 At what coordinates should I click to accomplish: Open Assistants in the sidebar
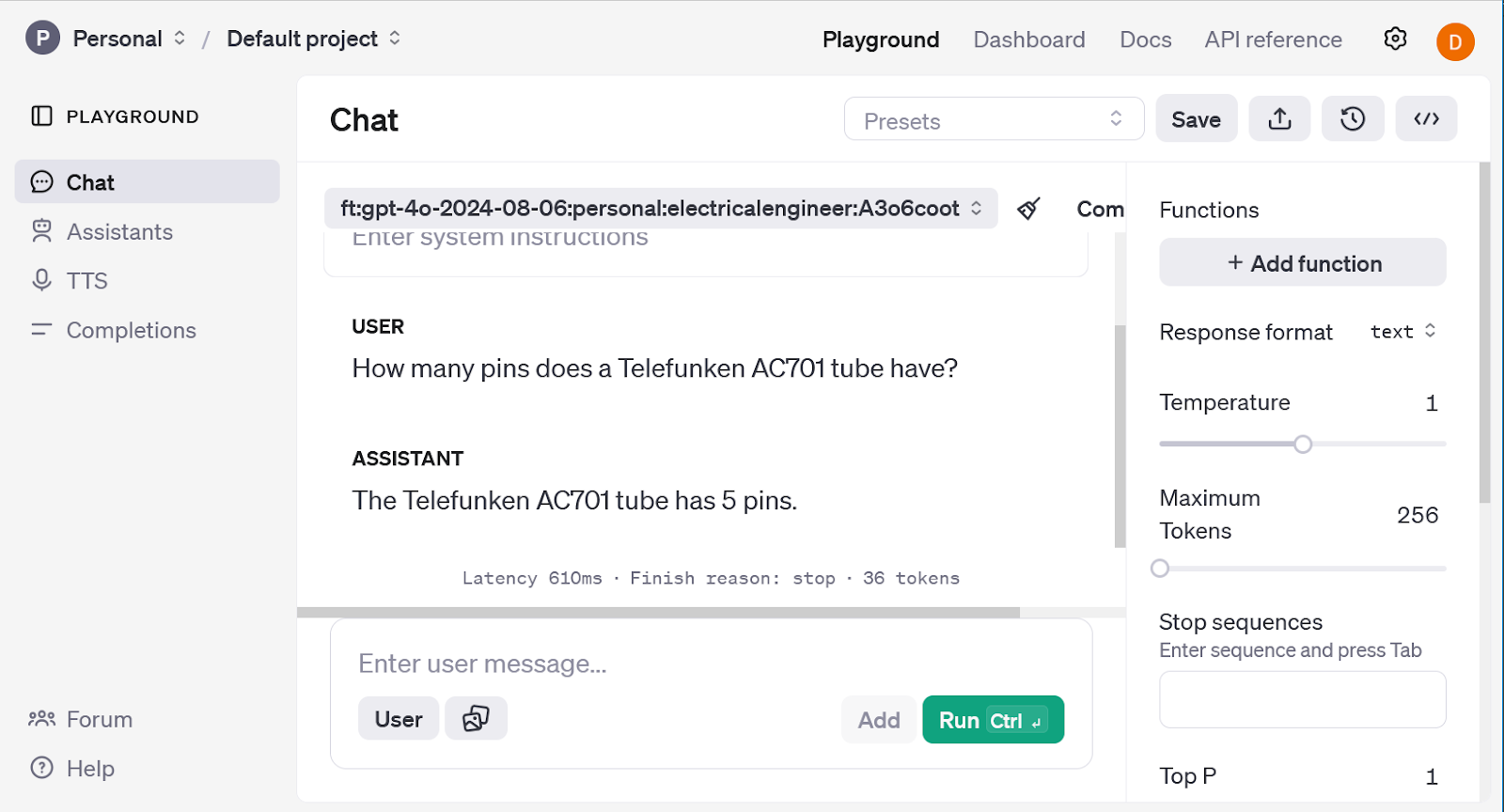(x=119, y=232)
